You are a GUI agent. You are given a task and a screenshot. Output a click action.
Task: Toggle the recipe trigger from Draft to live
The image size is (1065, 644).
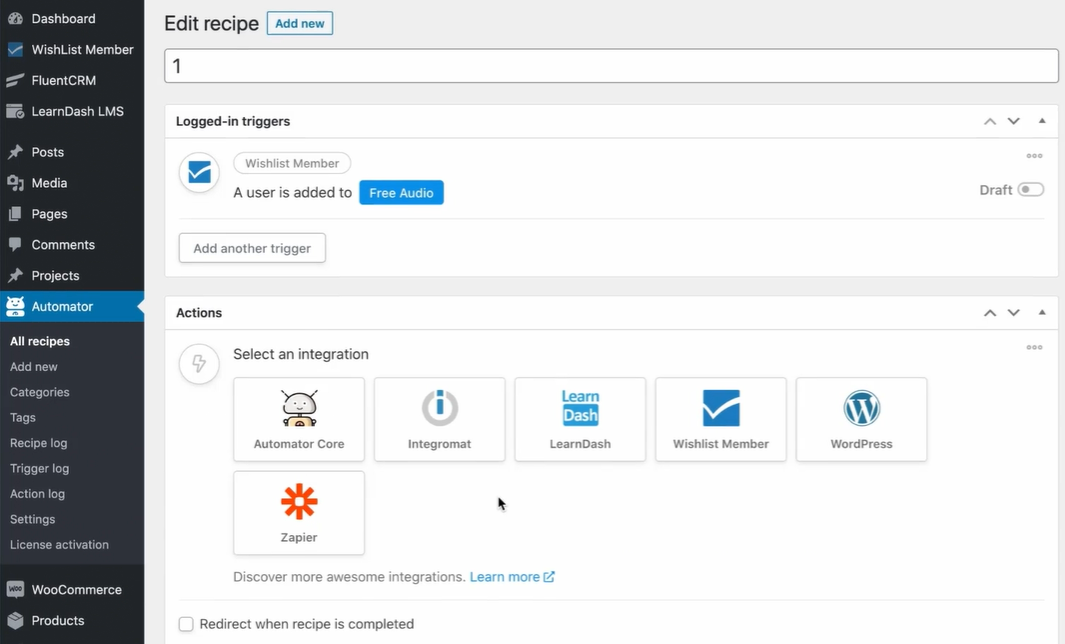pyautogui.click(x=1030, y=190)
